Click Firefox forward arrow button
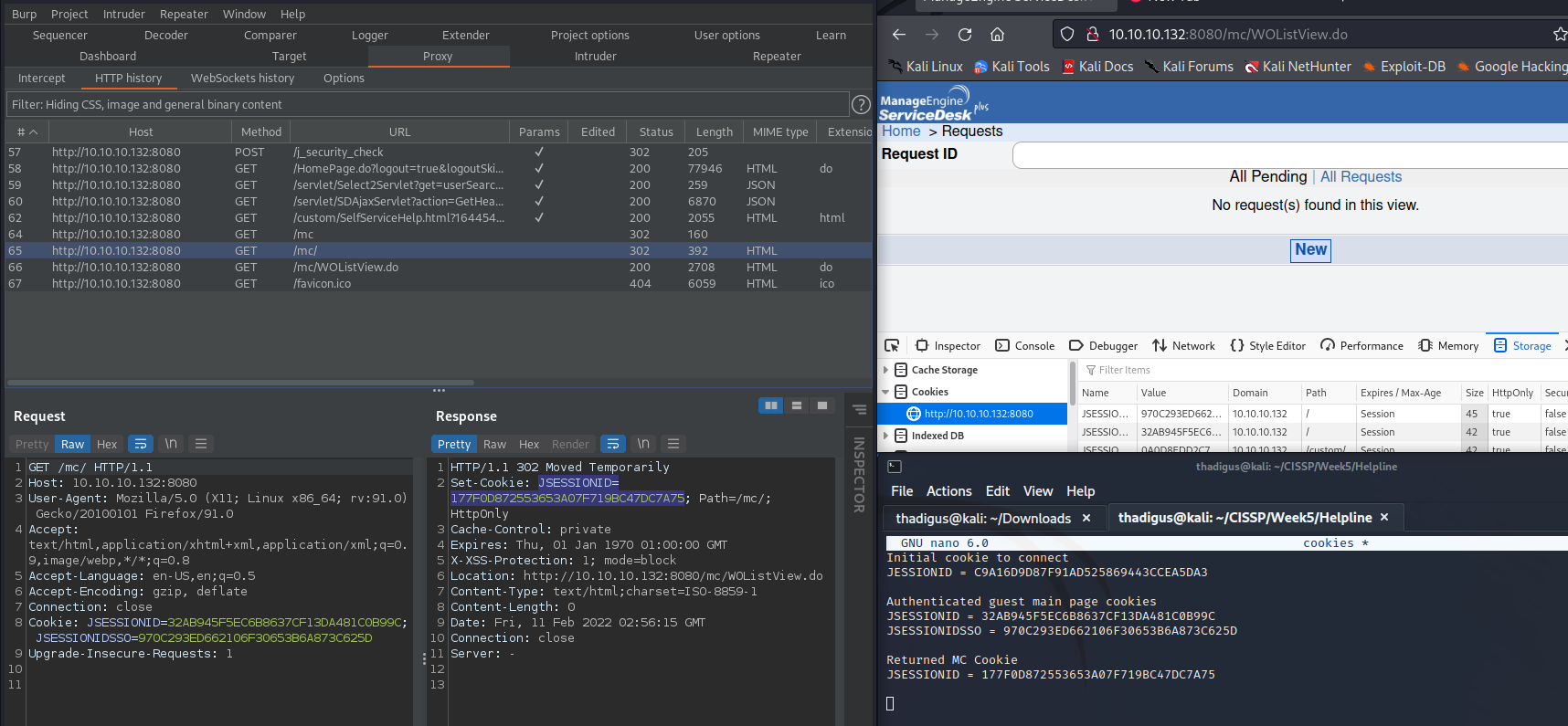 (932, 35)
